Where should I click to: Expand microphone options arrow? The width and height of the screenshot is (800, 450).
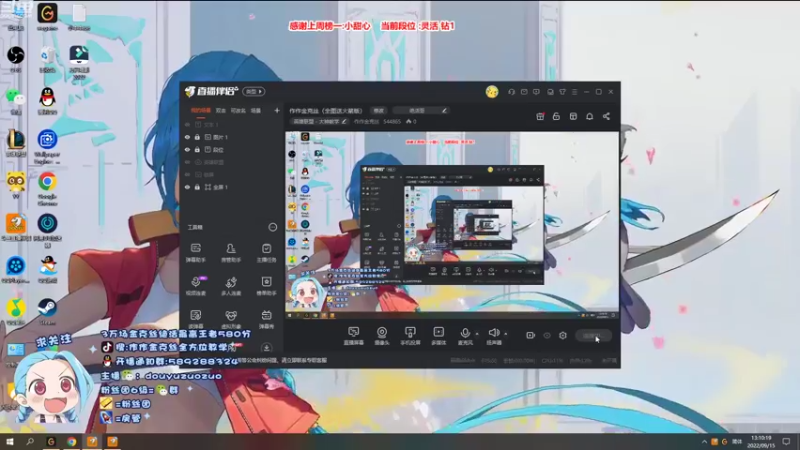477,334
